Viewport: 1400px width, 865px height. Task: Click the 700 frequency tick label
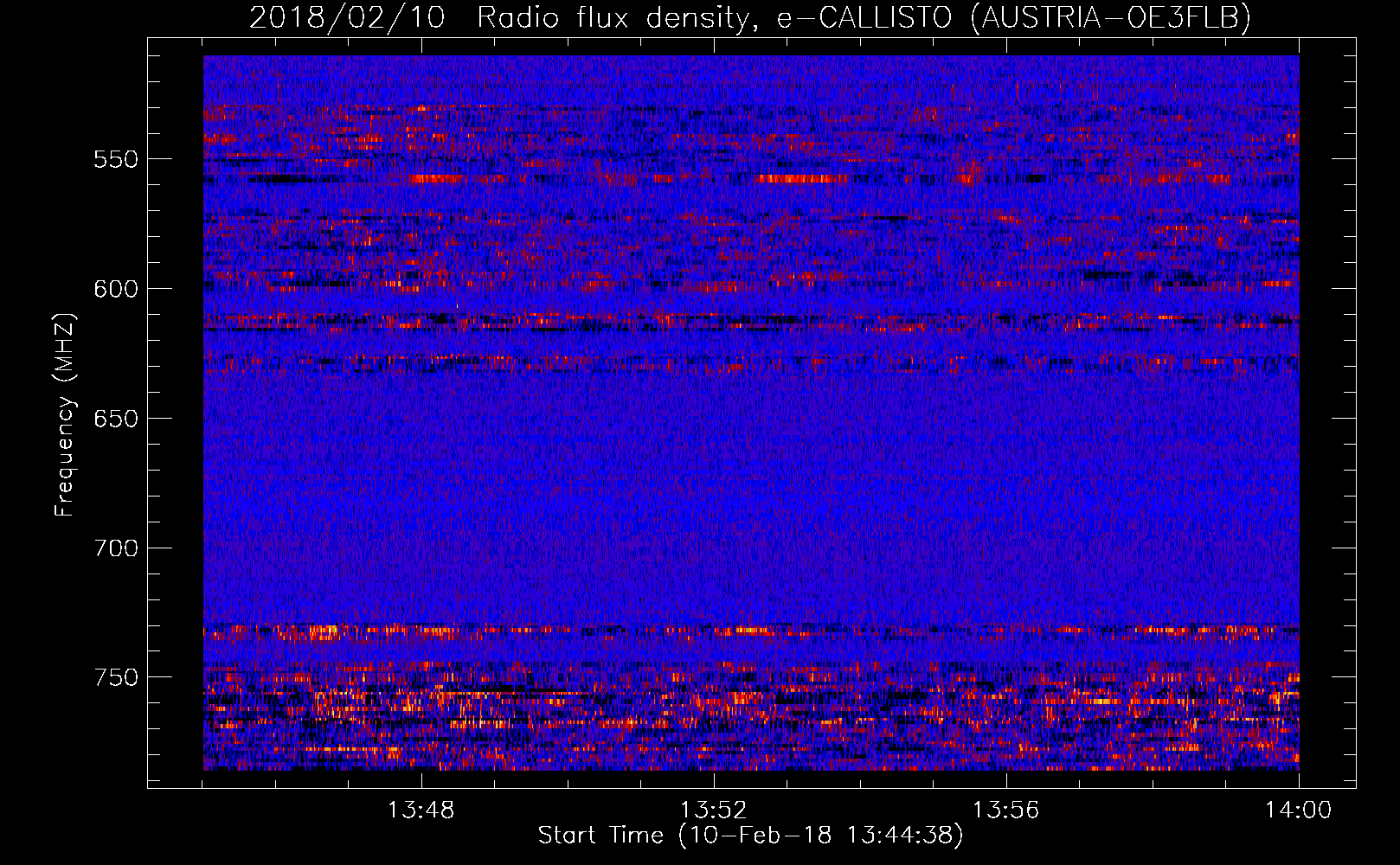(116, 548)
